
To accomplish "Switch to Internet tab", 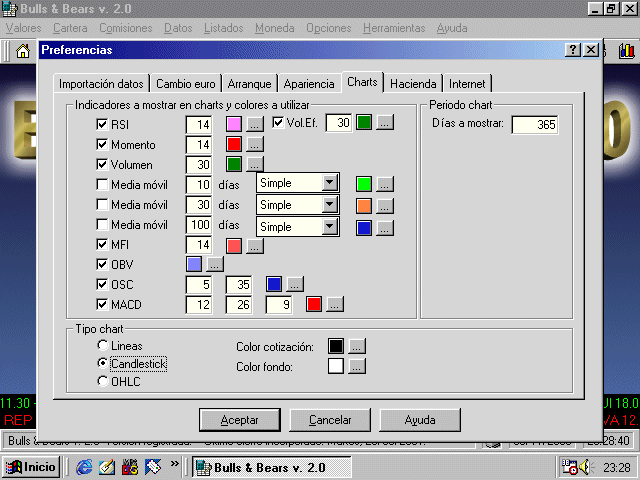I will coord(467,84).
